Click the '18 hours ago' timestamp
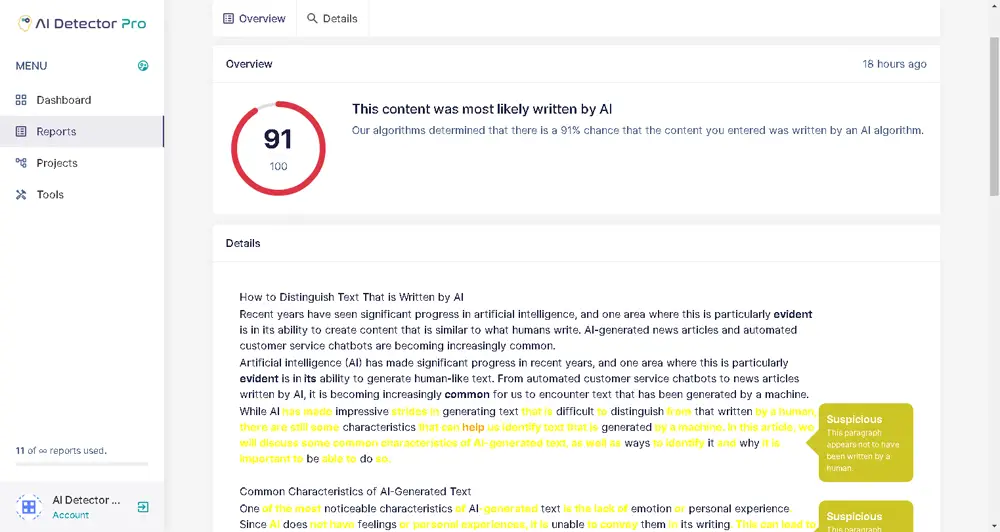Viewport: 1000px width, 532px height. [x=894, y=64]
